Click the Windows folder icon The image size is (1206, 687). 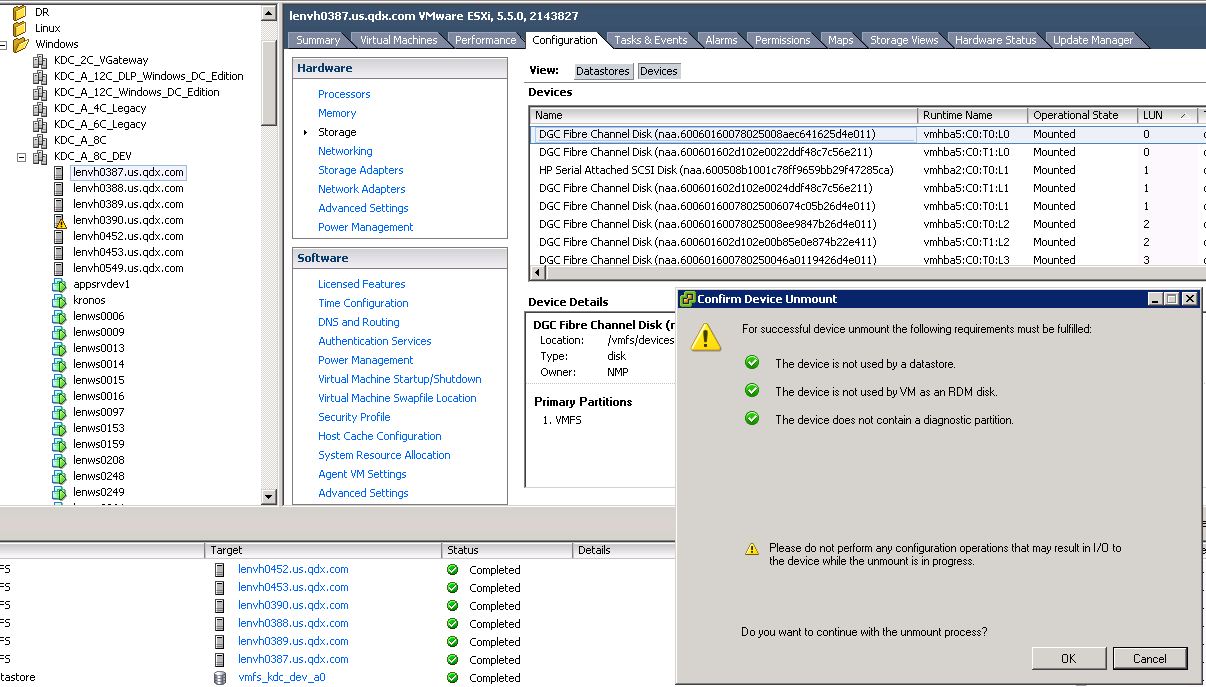pyautogui.click(x=20, y=44)
